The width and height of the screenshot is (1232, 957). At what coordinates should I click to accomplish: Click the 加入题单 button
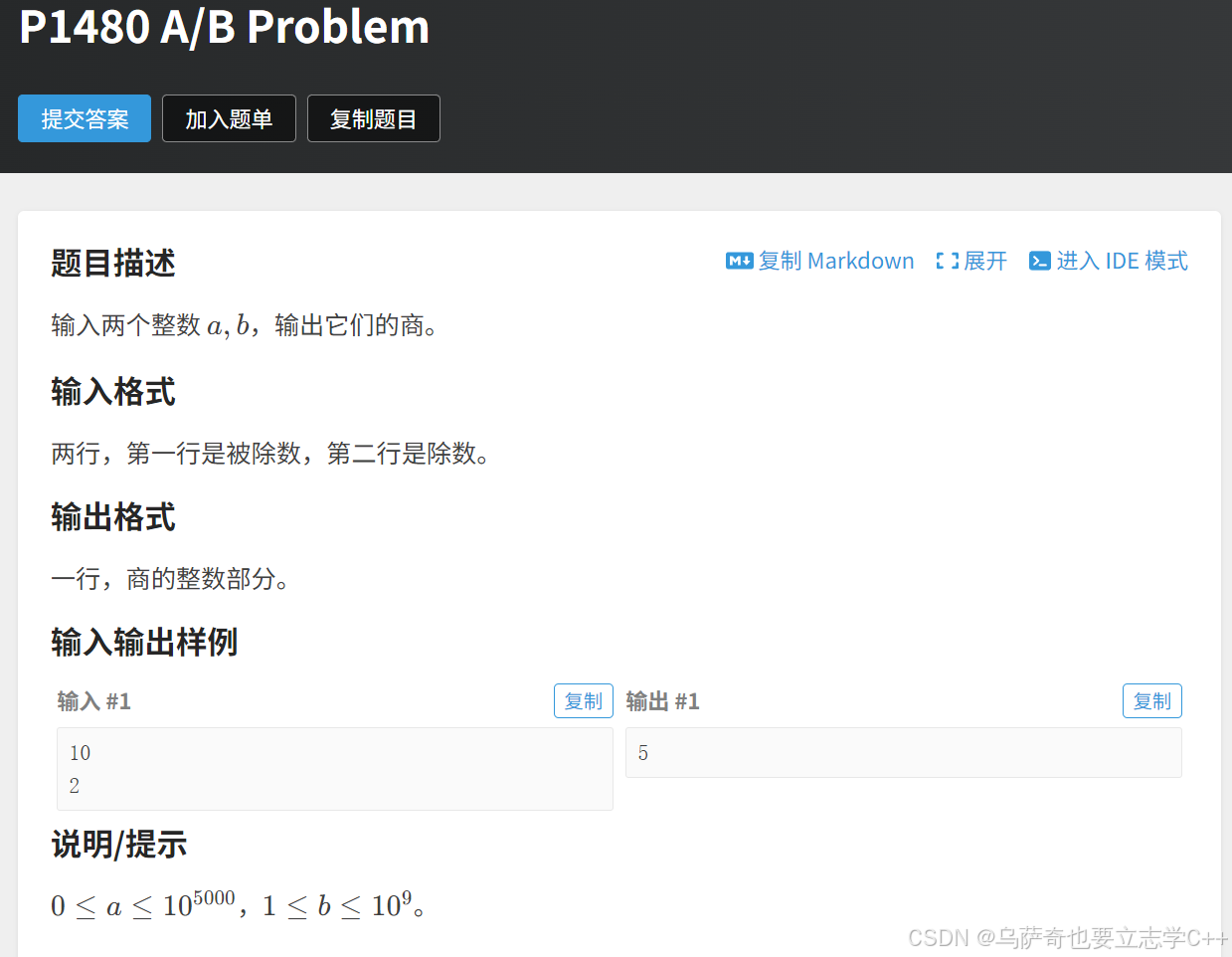(x=229, y=118)
